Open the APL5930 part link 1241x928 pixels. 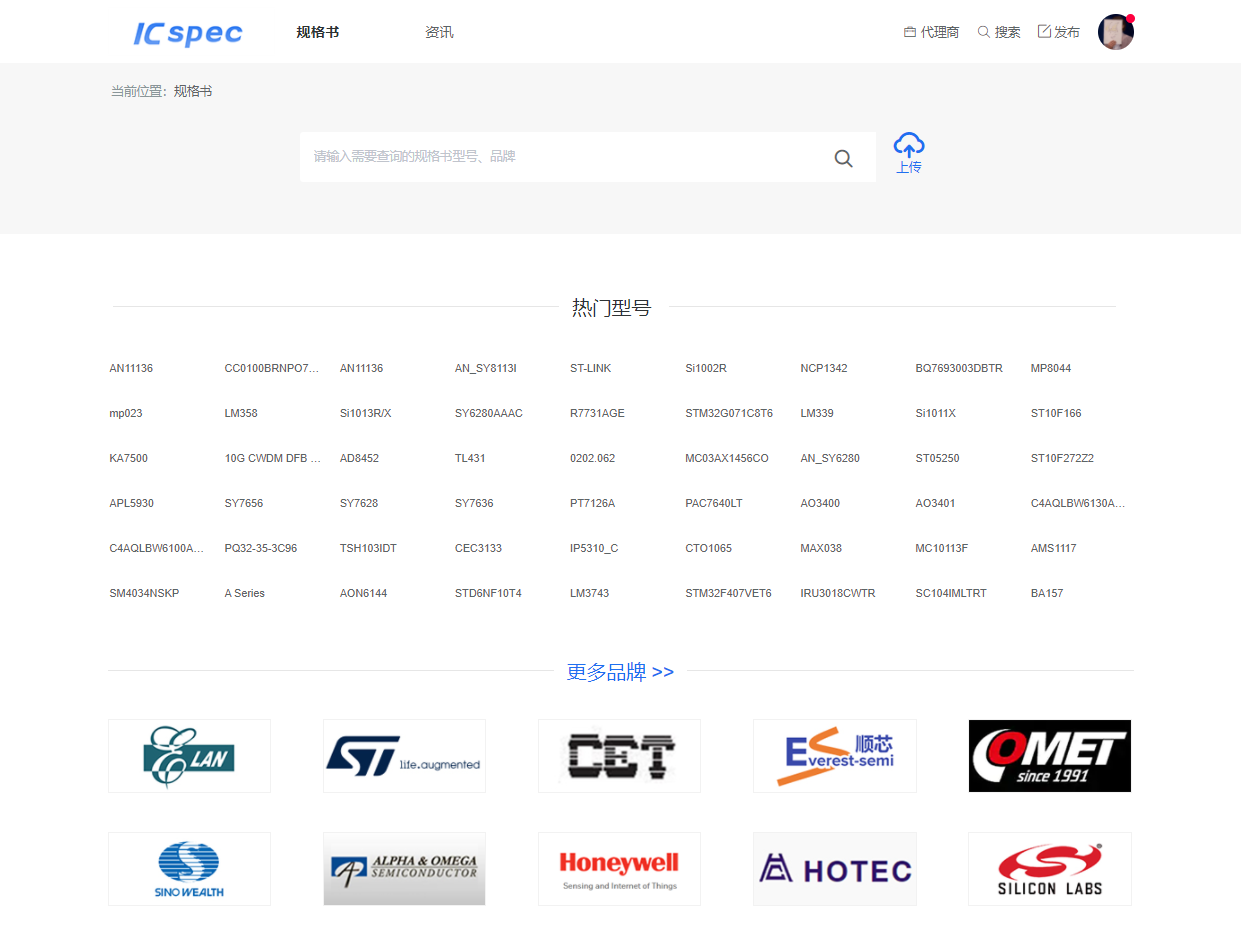[132, 503]
